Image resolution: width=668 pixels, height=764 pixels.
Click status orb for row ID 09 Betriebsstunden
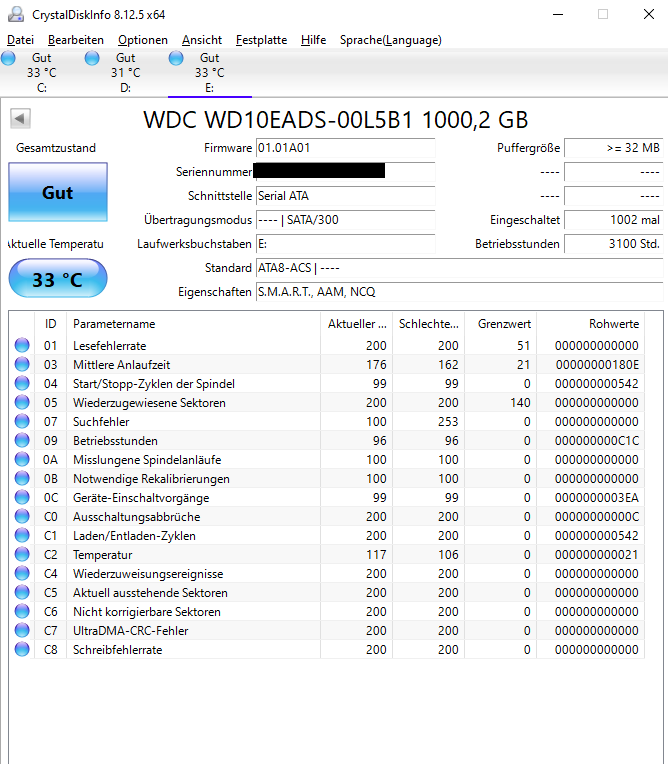22,440
